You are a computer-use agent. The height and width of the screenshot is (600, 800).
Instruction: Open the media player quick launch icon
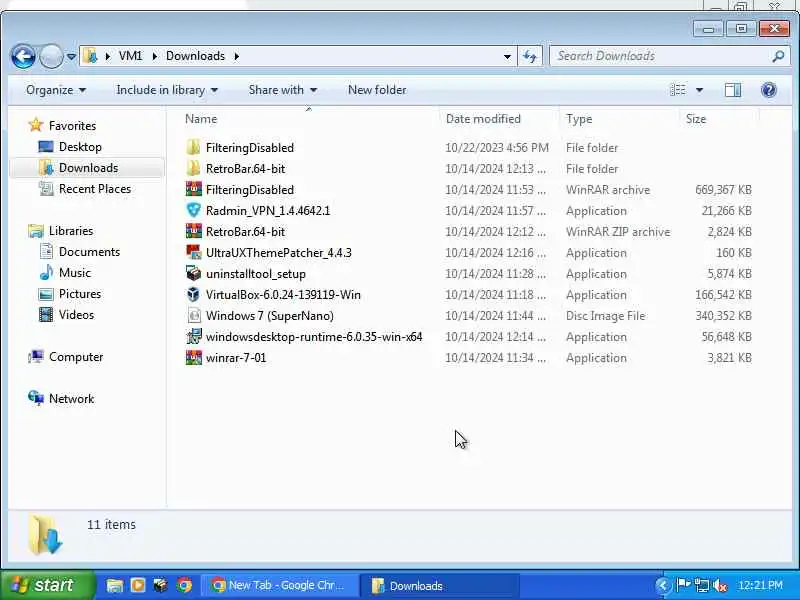(138, 585)
